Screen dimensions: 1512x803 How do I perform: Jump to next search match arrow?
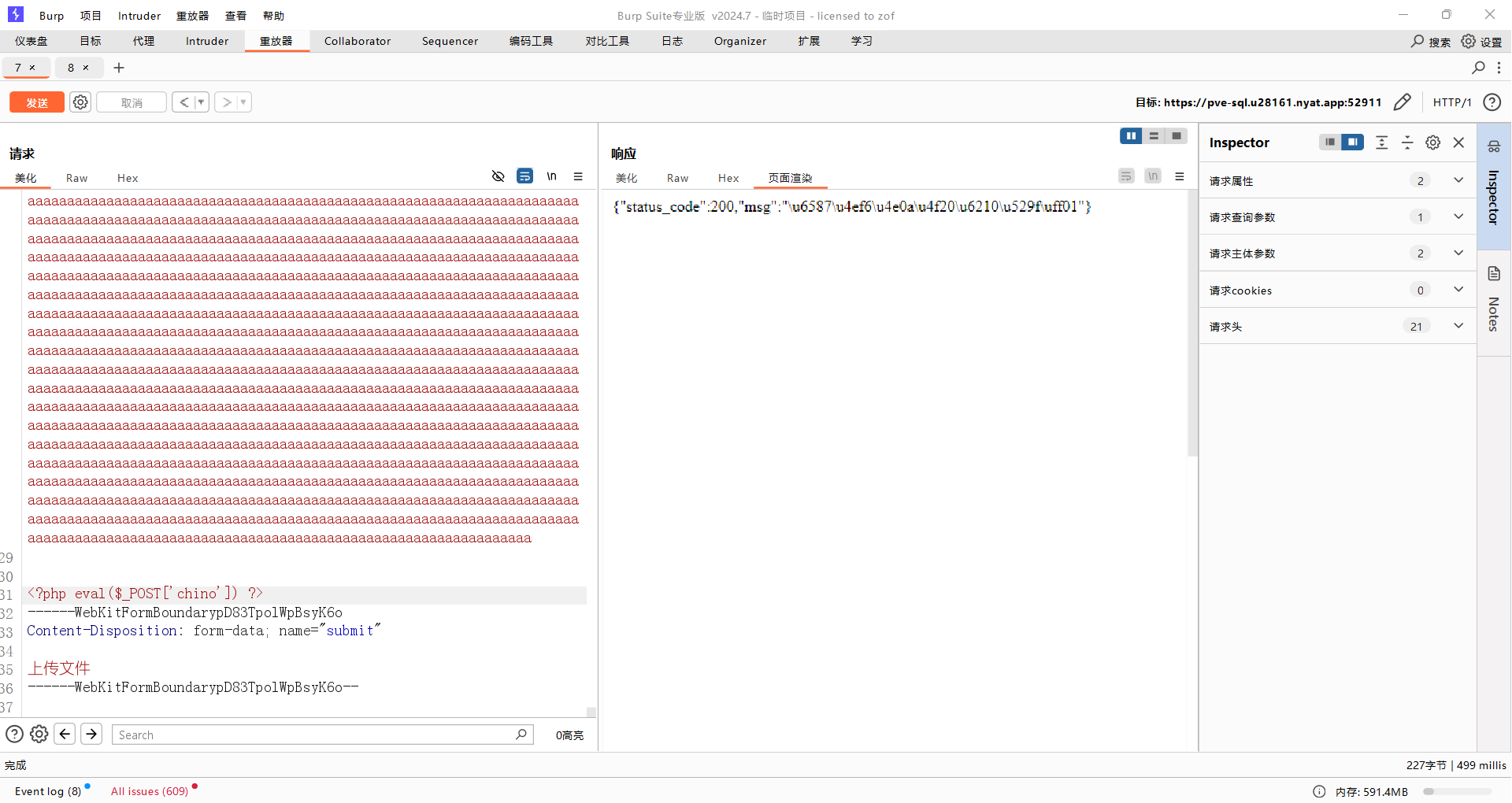click(x=91, y=734)
